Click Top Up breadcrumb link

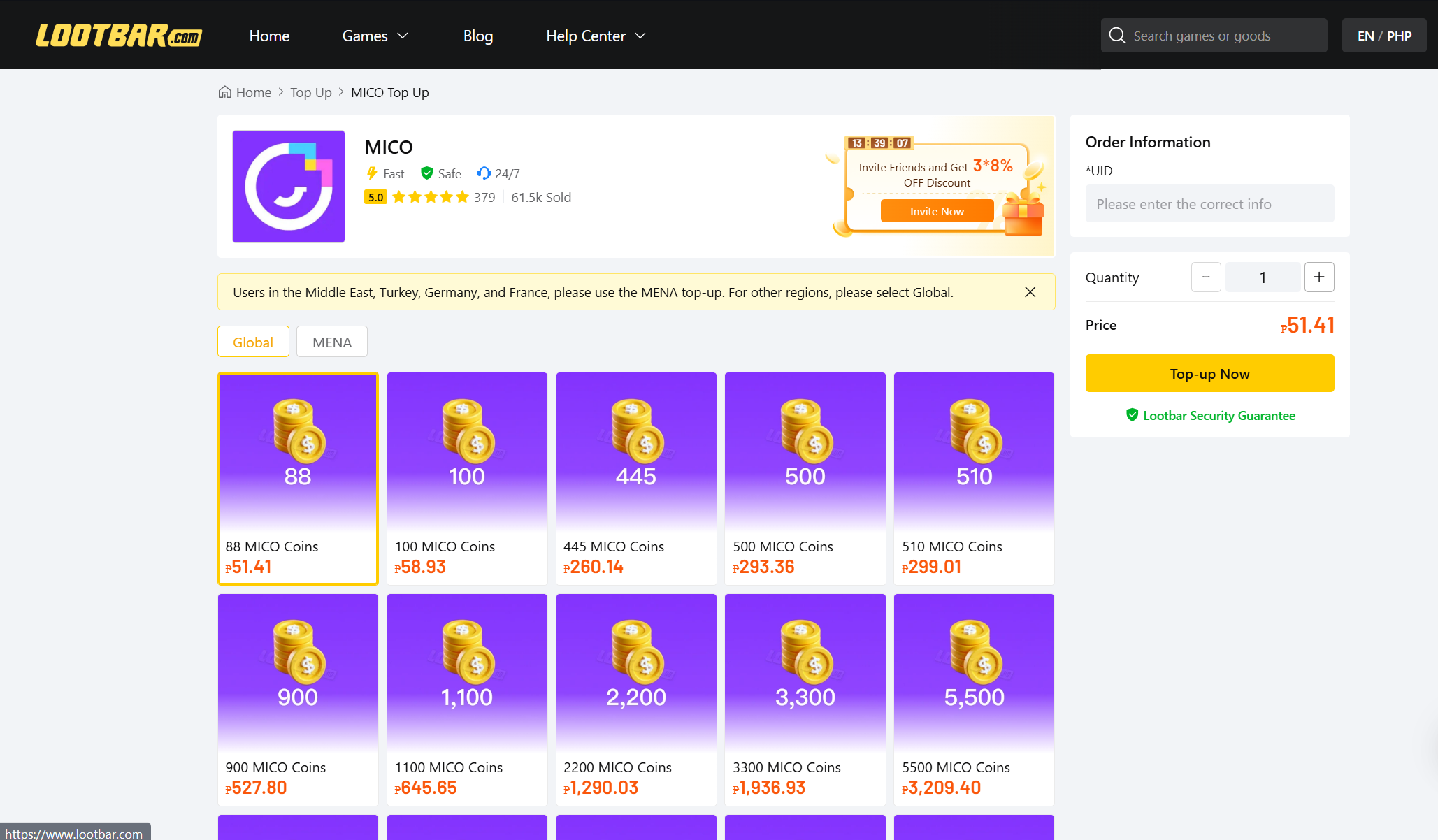click(x=311, y=92)
